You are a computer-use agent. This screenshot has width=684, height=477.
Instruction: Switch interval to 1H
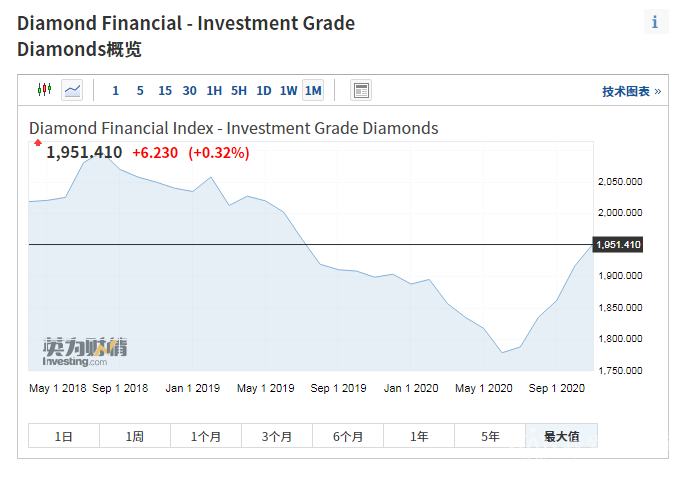[x=214, y=91]
